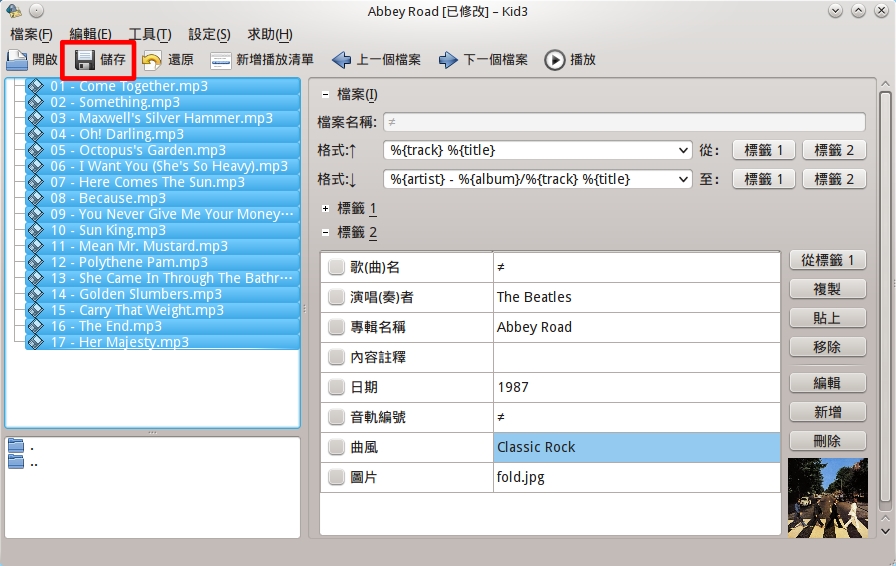Select 14 - Golden Slumbers.mp3
The image size is (896, 566).
coord(162,294)
